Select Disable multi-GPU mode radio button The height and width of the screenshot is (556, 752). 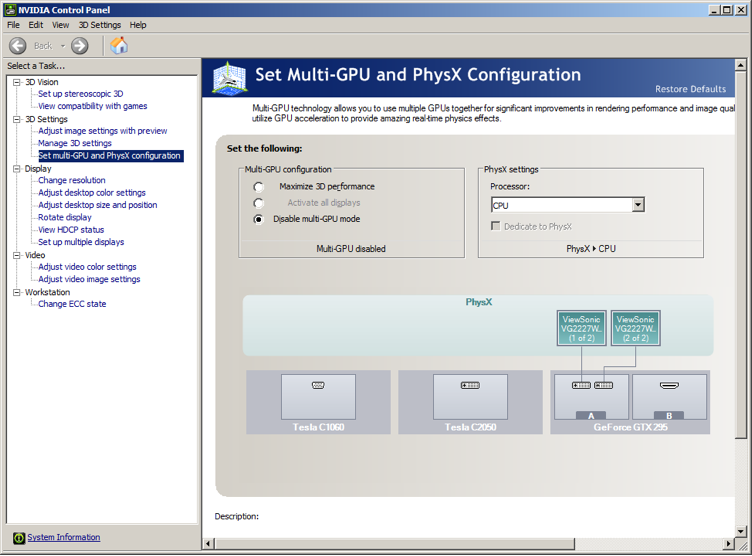click(259, 219)
